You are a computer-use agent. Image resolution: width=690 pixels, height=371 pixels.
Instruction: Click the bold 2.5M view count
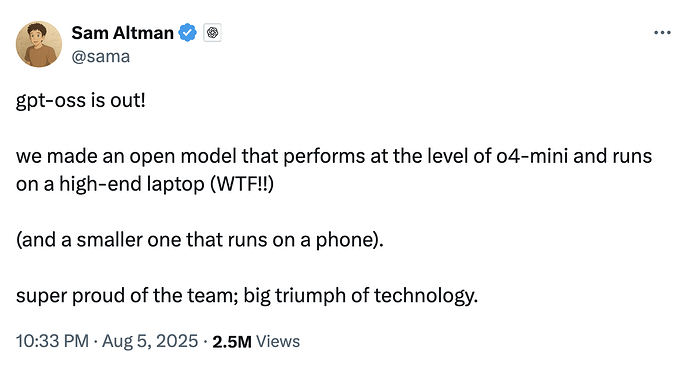pyautogui.click(x=232, y=342)
